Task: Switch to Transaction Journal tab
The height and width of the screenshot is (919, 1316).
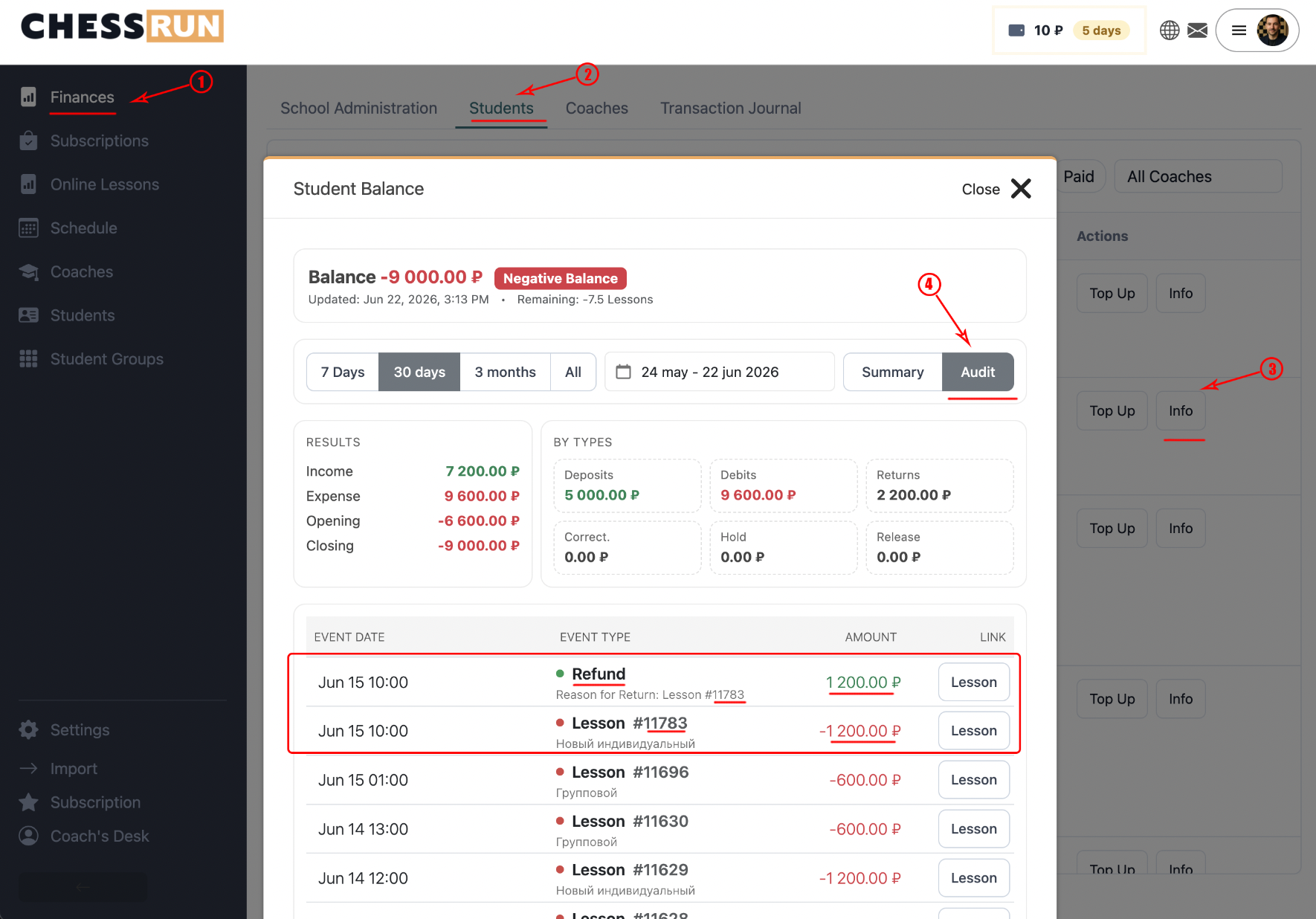Action: coord(730,109)
